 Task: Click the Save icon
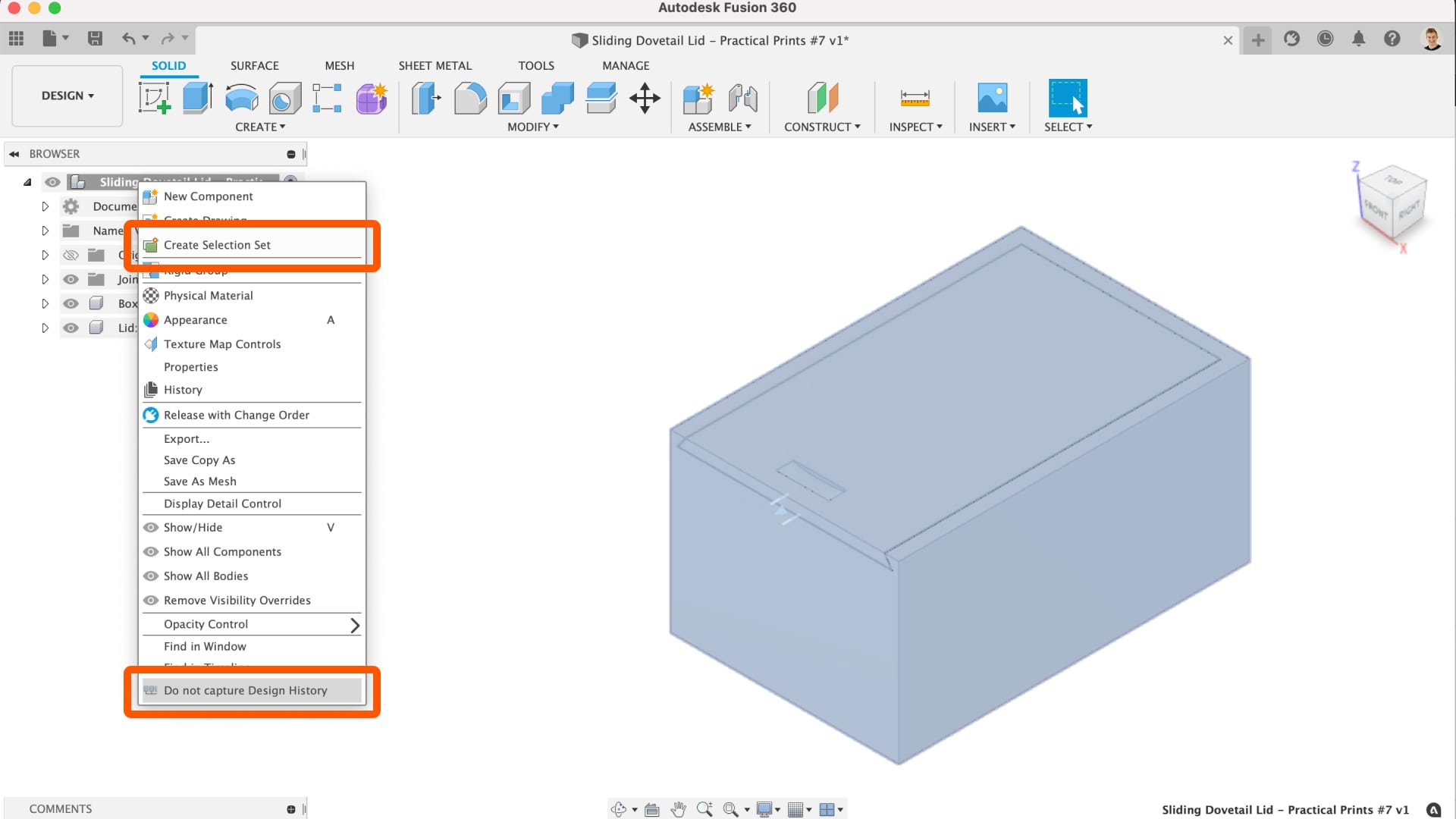95,39
